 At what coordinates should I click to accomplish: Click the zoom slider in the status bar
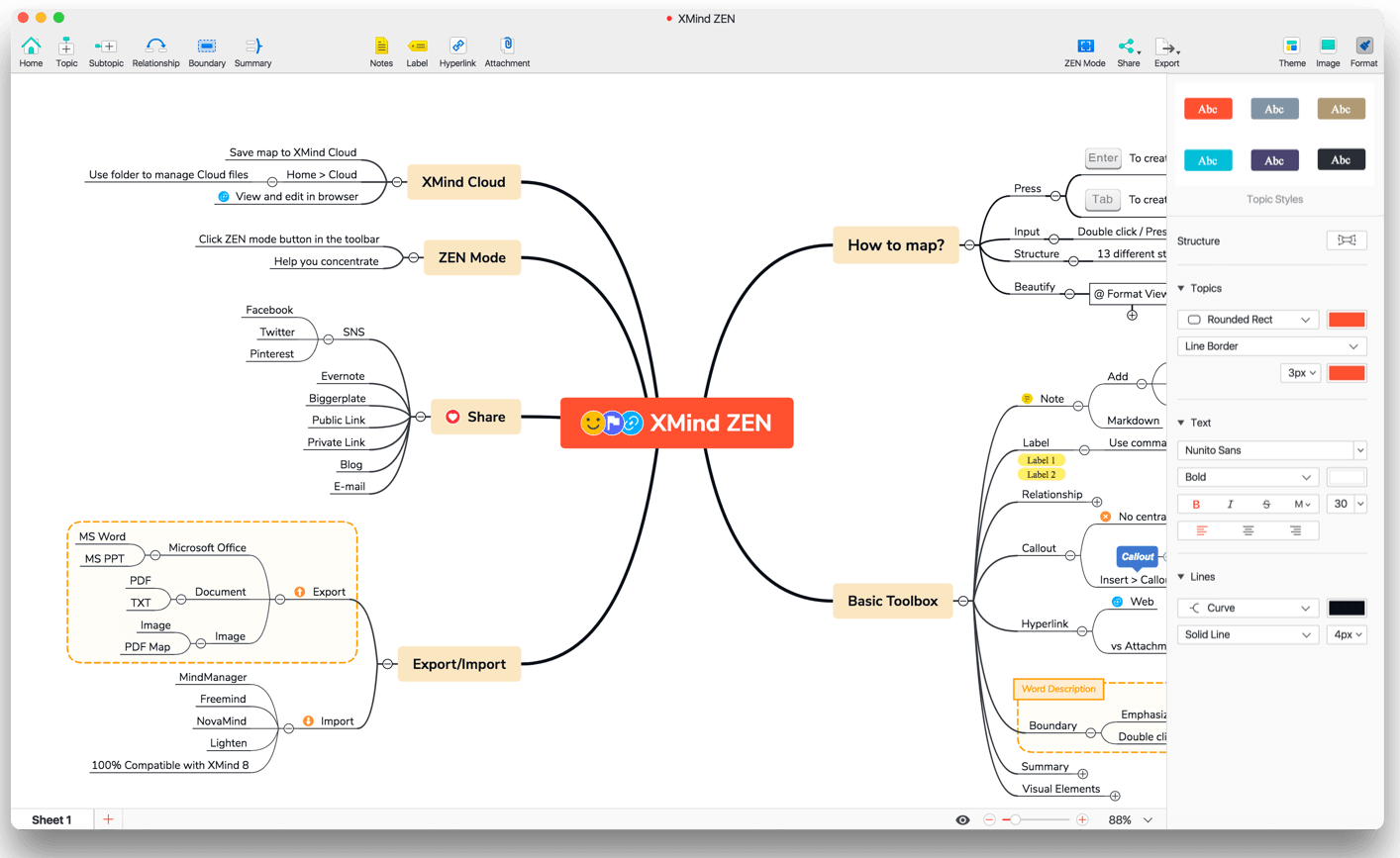pyautogui.click(x=1036, y=820)
